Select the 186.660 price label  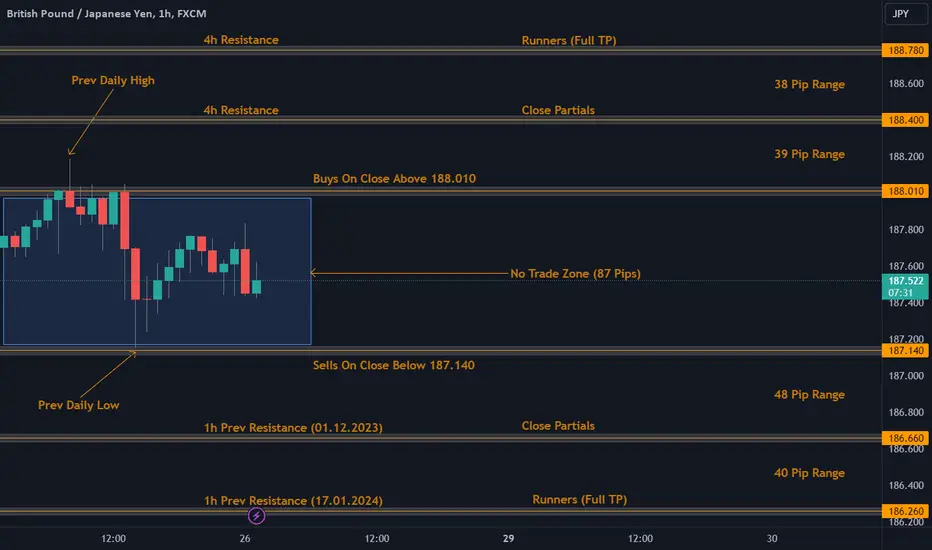coord(905,438)
